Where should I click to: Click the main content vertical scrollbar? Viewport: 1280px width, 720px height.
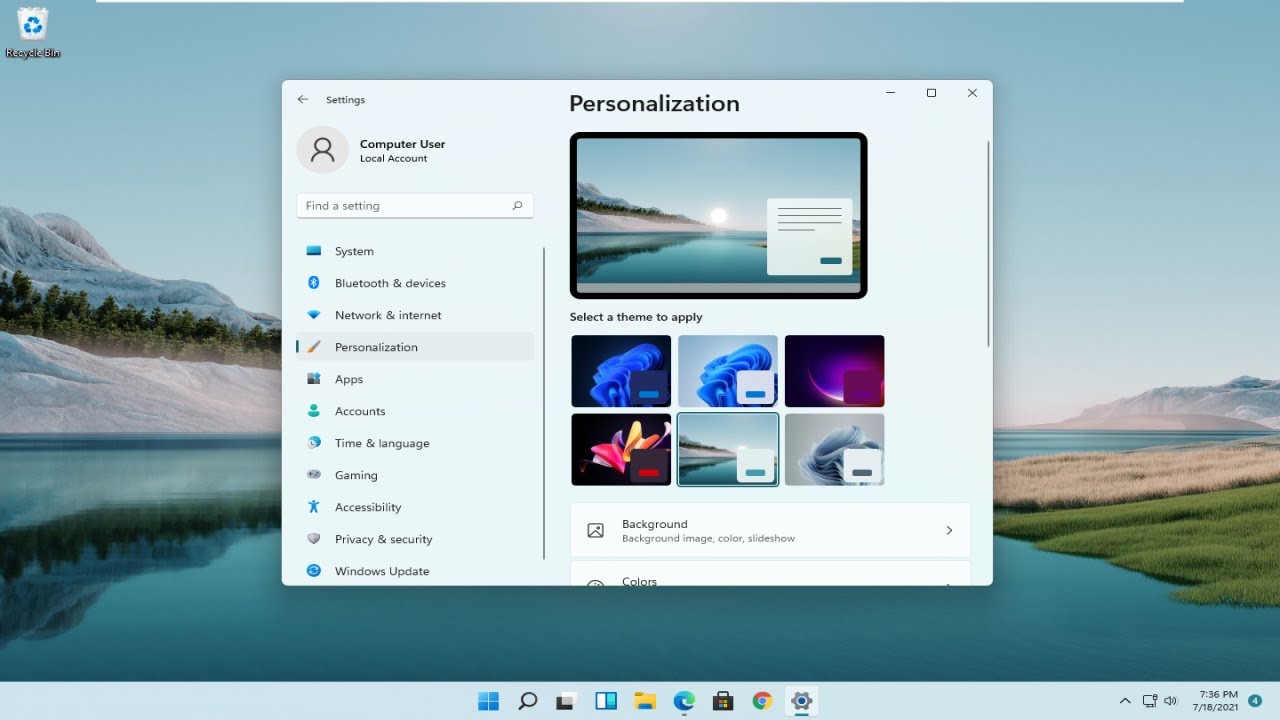(988, 244)
